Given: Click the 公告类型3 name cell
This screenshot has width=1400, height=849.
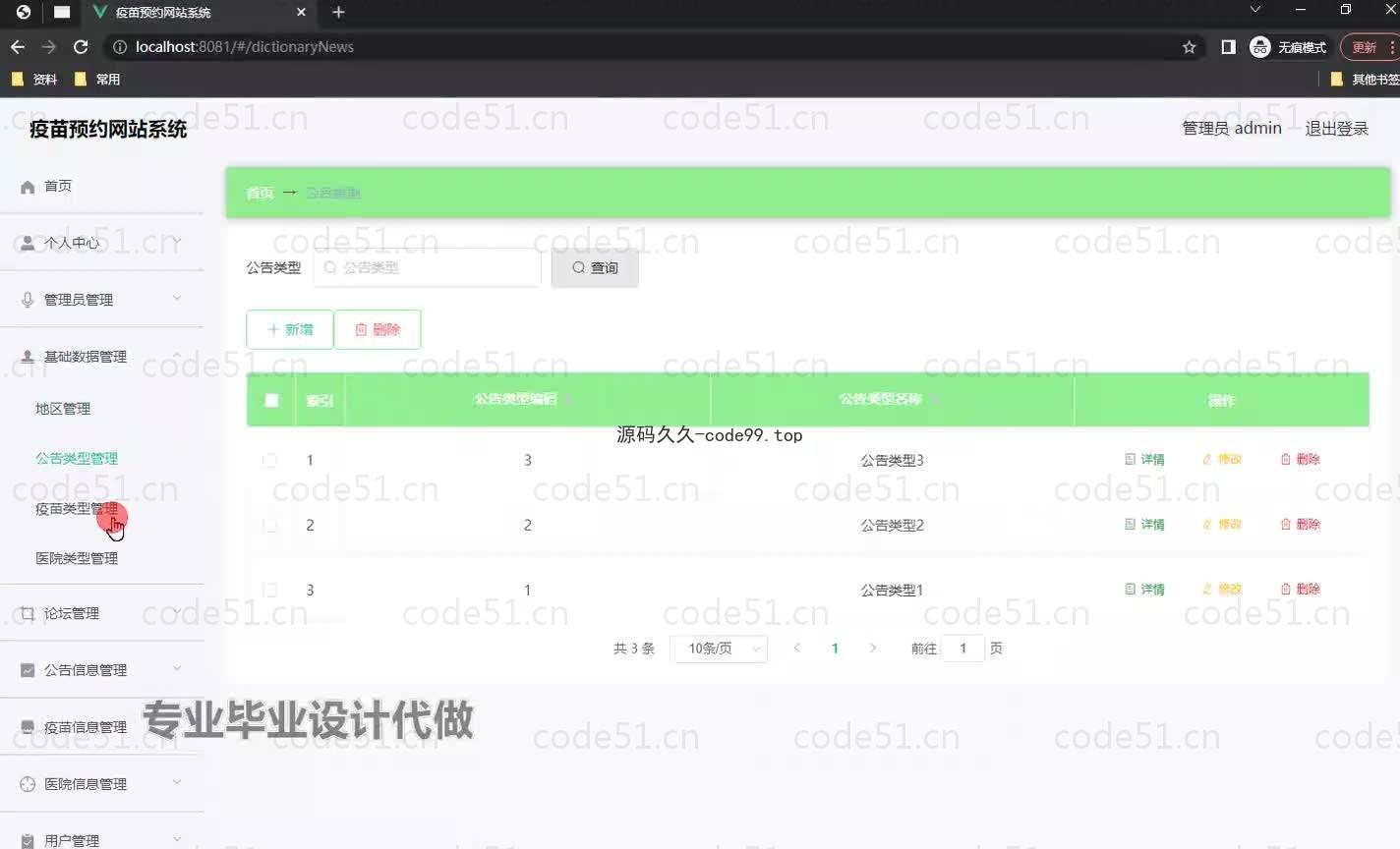Looking at the screenshot, I should (892, 460).
